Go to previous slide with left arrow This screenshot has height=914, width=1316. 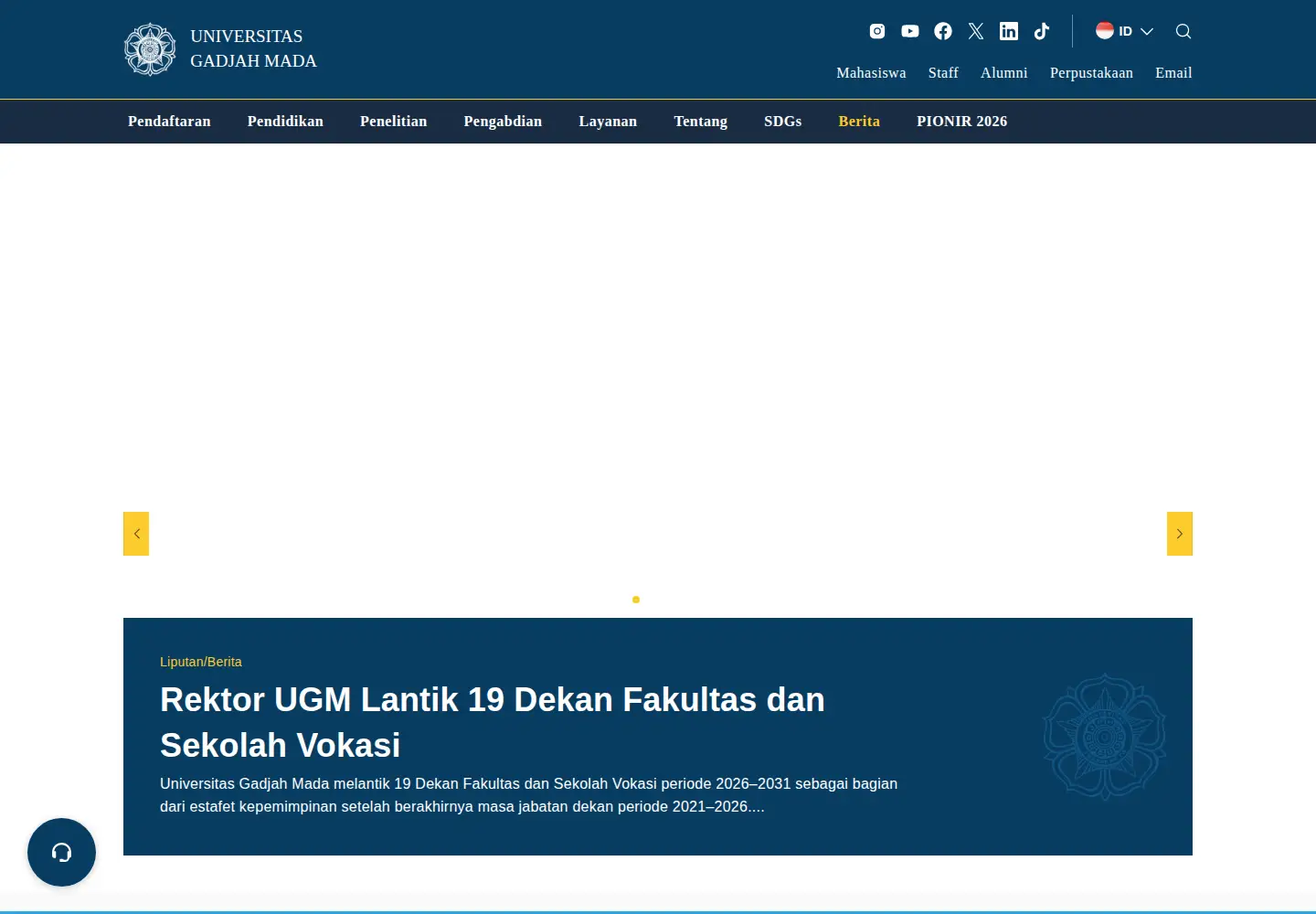tap(136, 534)
